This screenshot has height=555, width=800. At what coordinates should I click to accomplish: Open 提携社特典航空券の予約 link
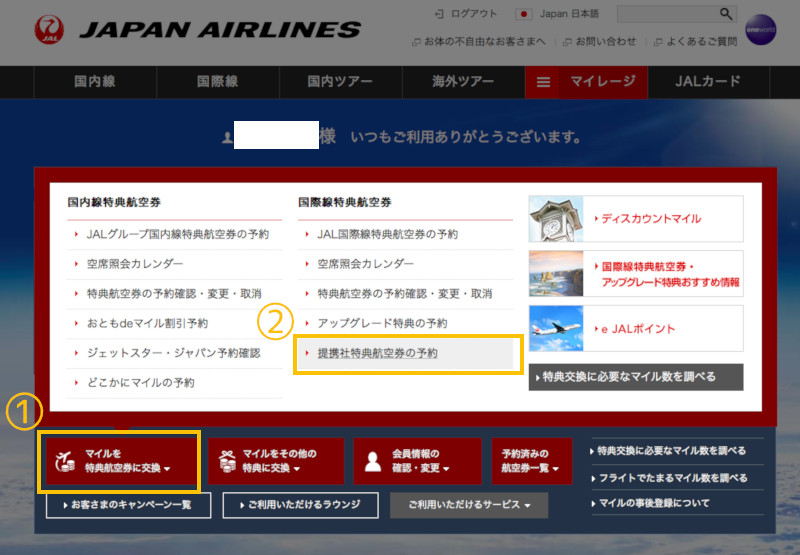pyautogui.click(x=378, y=353)
